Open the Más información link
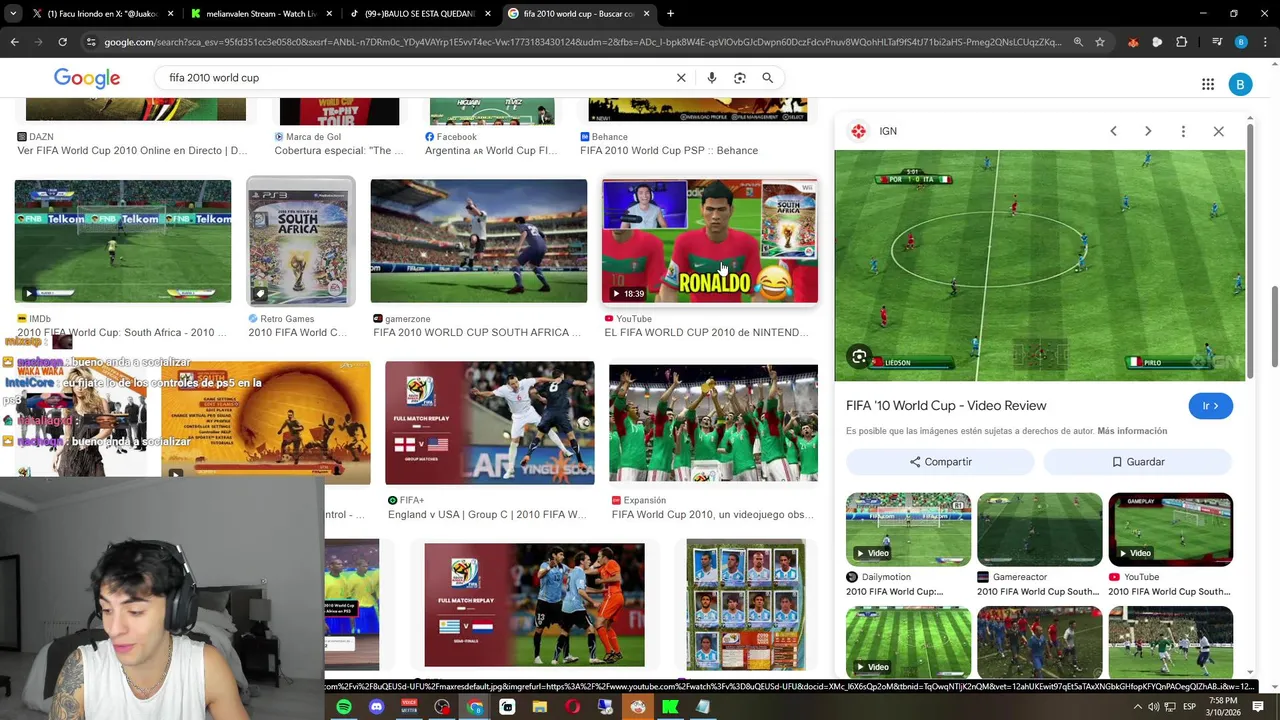Screen dimensions: 1280x720 1132,431
